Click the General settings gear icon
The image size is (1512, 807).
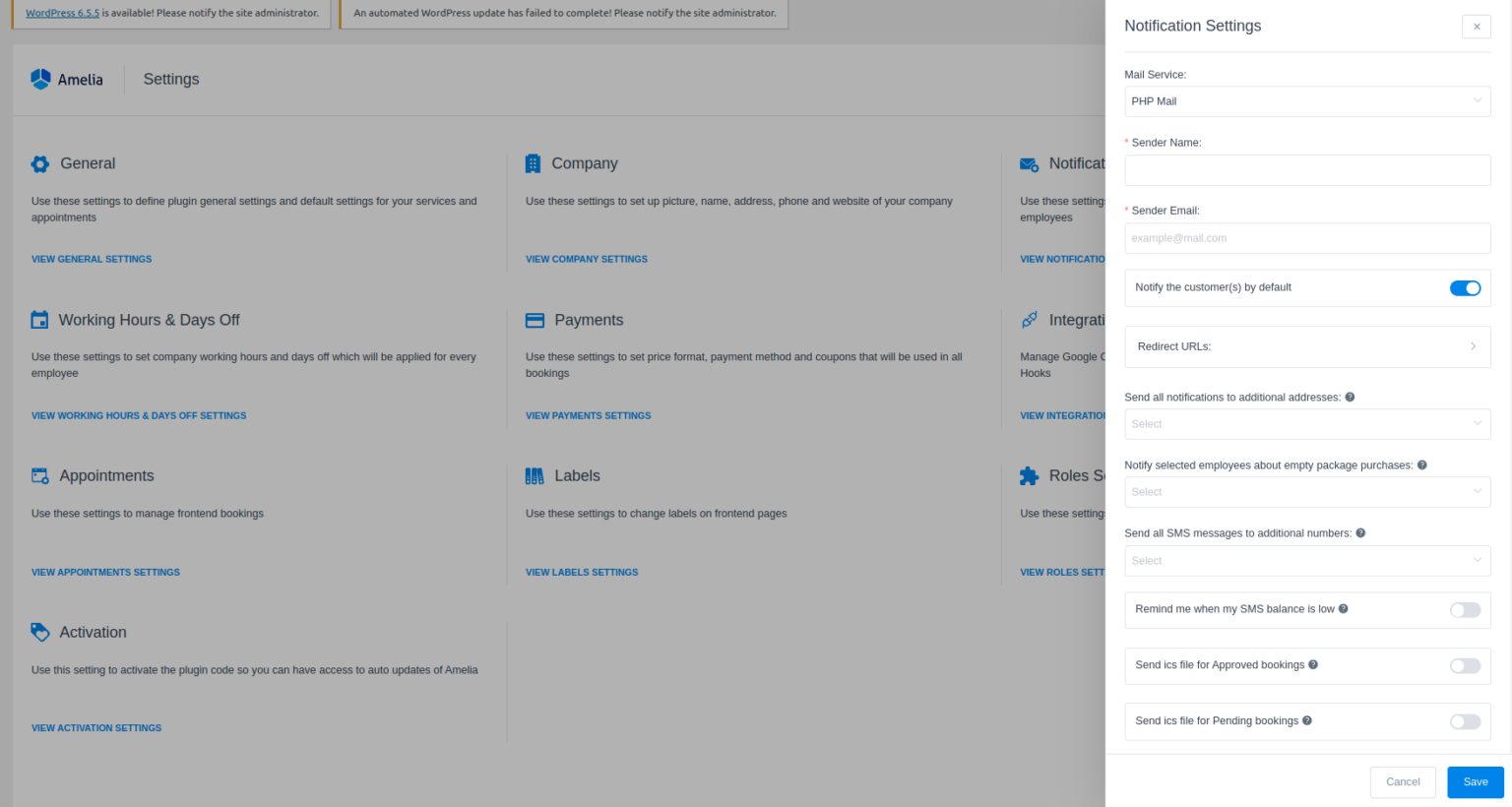tap(39, 163)
